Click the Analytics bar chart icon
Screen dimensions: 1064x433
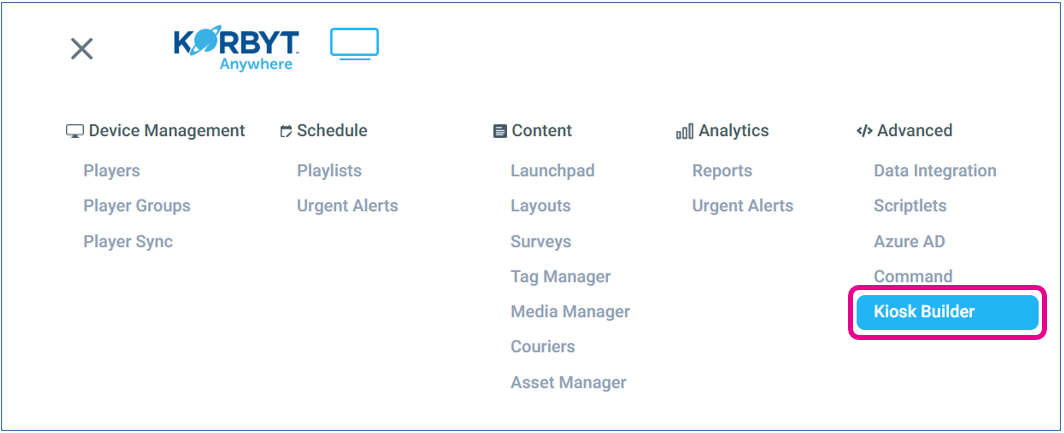pyautogui.click(x=685, y=131)
